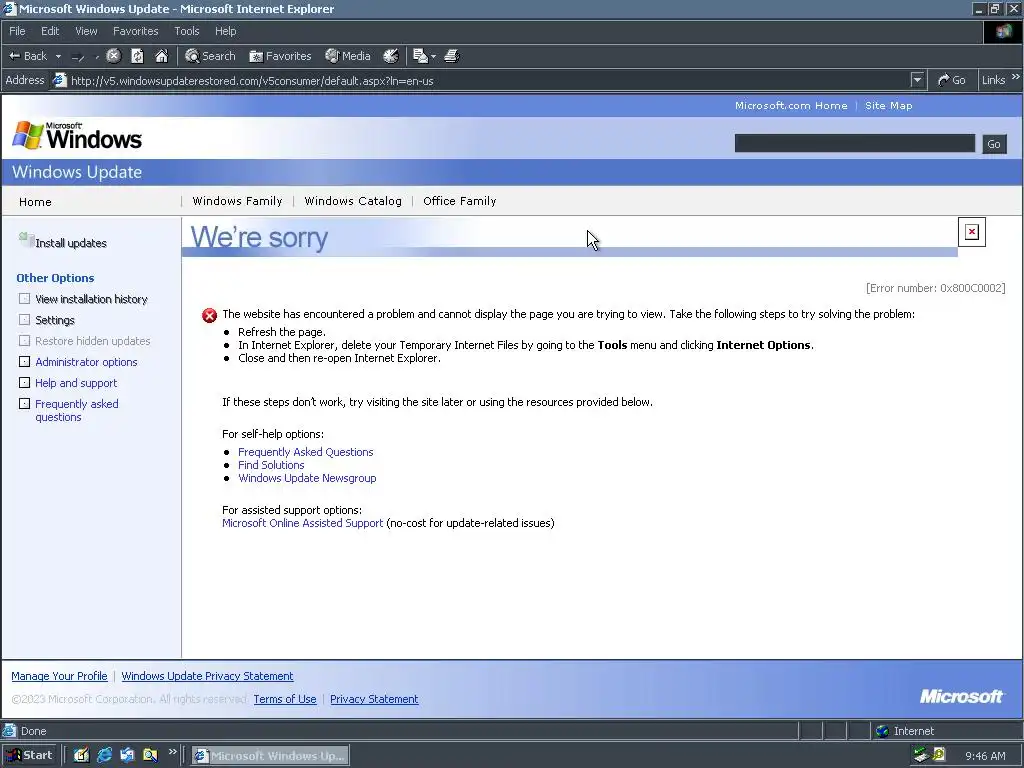This screenshot has height=768, width=1024.
Task: Select the Home navigation item
Action: pyautogui.click(x=35, y=202)
